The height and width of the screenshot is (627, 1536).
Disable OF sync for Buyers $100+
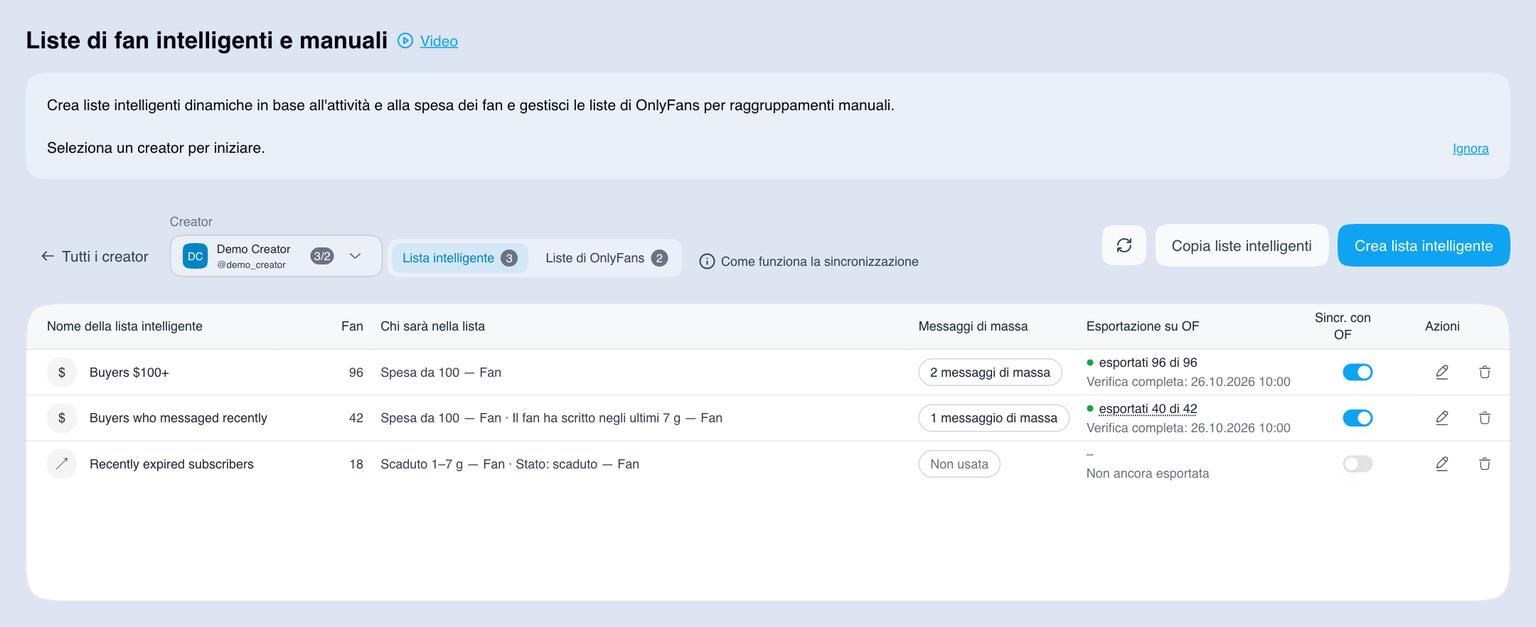[x=1357, y=372]
